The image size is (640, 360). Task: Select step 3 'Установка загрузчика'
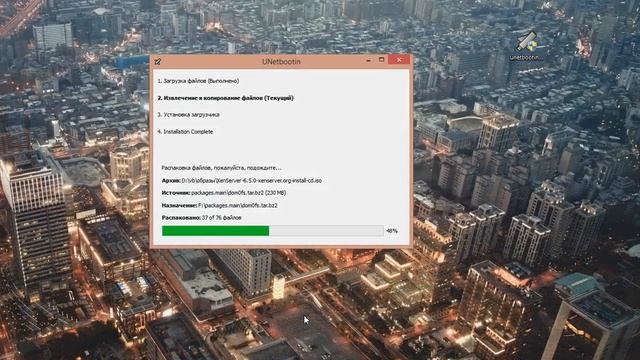[189, 115]
